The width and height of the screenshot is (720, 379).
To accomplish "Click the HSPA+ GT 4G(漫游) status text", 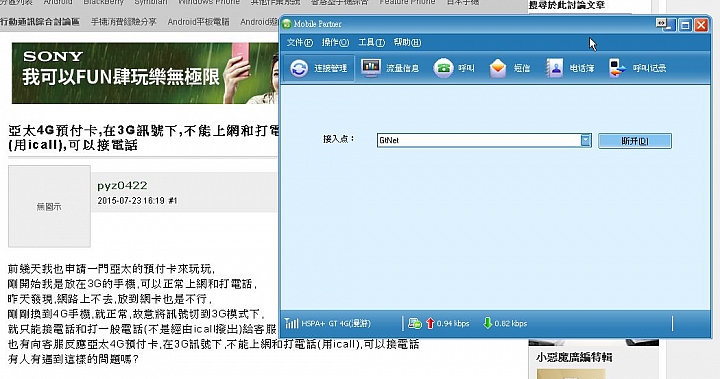I will [336, 323].
